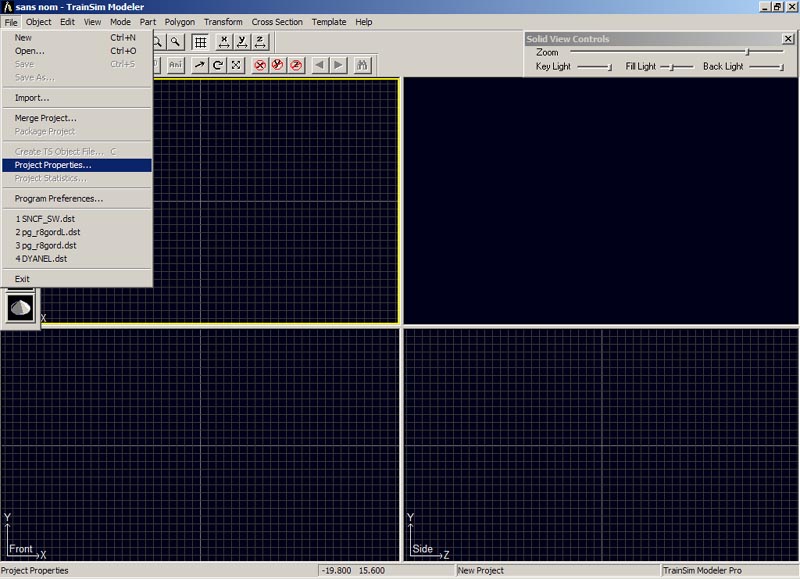Viewport: 800px width, 579px height.
Task: Click the X axis dimension icon
Action: click(224, 42)
